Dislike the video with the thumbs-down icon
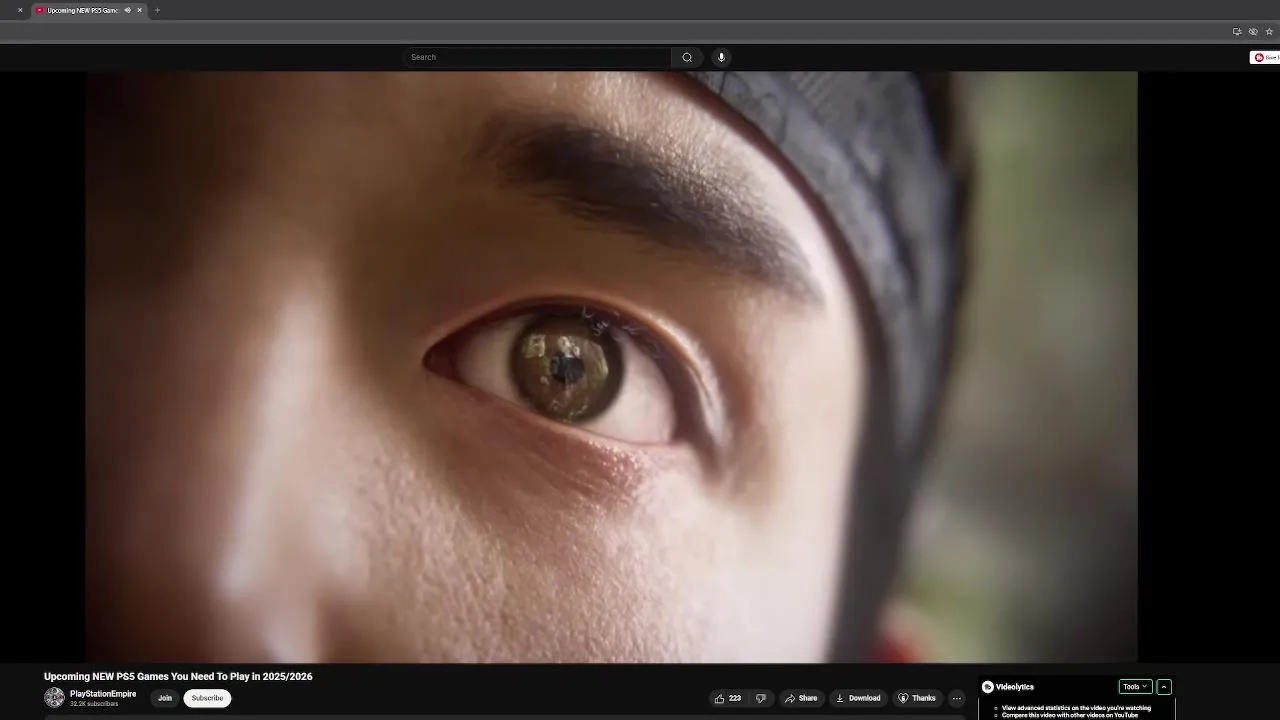Image resolution: width=1280 pixels, height=720 pixels. tap(760, 698)
